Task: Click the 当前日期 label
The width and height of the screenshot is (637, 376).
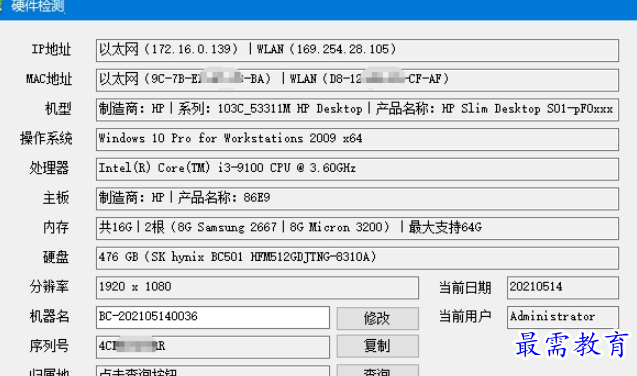Action: (465, 287)
